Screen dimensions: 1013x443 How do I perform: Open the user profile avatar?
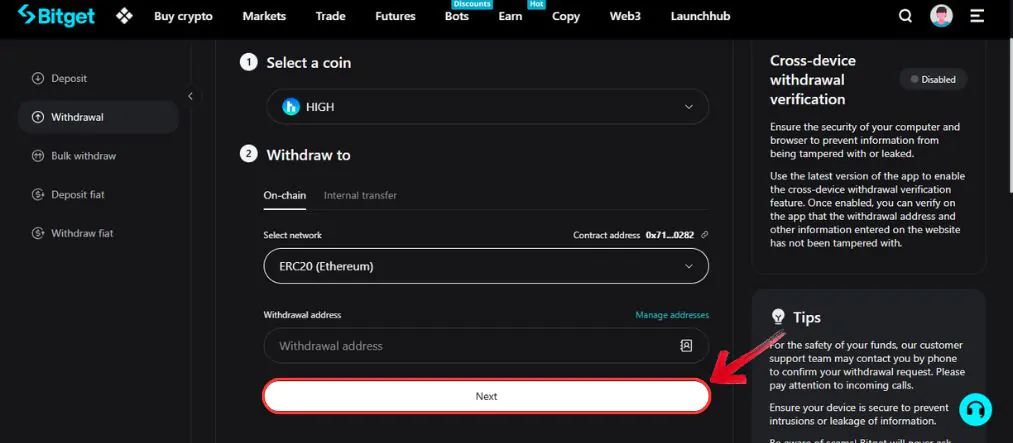pyautogui.click(x=941, y=16)
